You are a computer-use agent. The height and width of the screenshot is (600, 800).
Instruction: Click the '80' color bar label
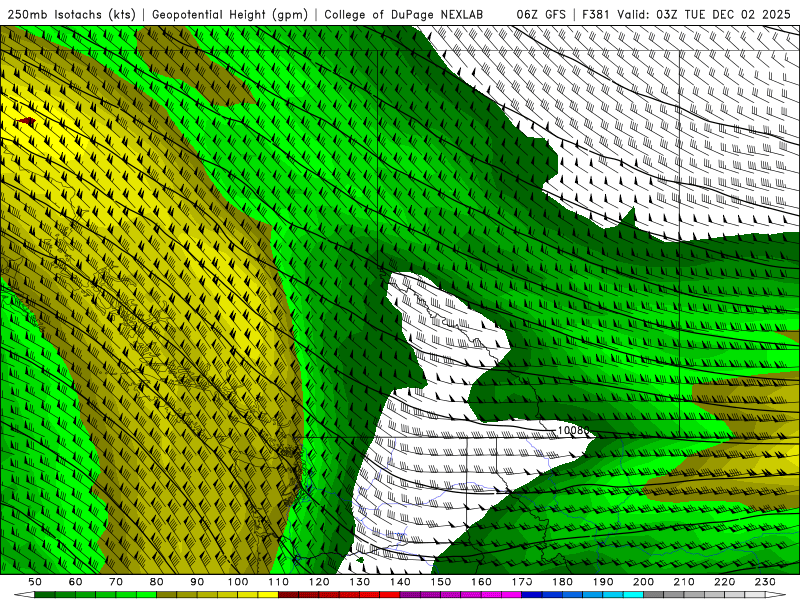click(x=157, y=582)
